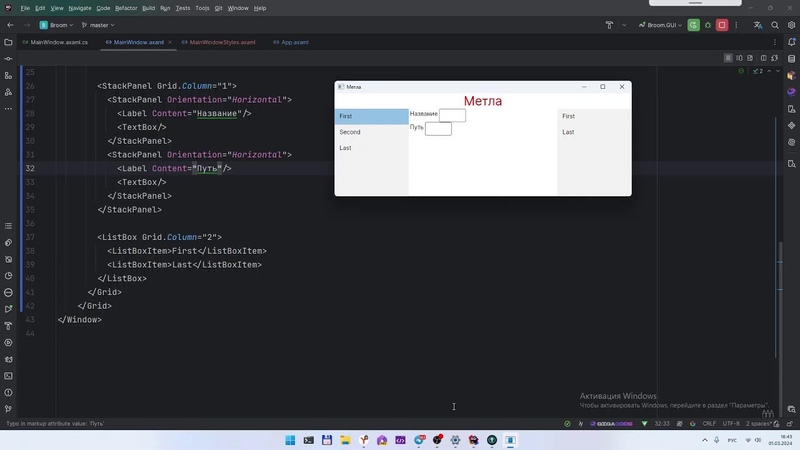The width and height of the screenshot is (800, 450).
Task: Open the Build menu
Action: coord(148,8)
